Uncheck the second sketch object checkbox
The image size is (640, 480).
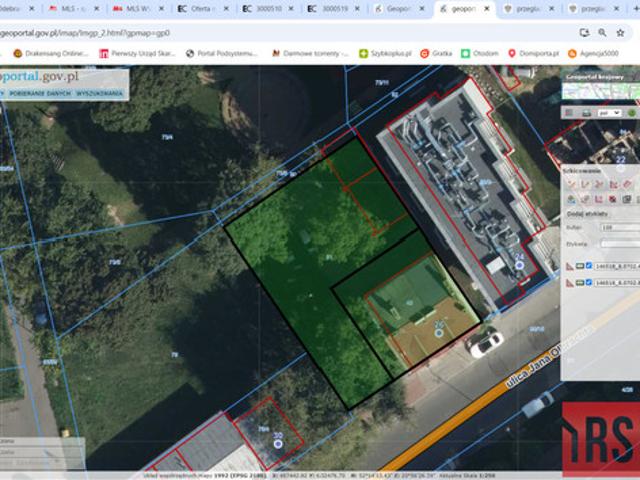(589, 282)
